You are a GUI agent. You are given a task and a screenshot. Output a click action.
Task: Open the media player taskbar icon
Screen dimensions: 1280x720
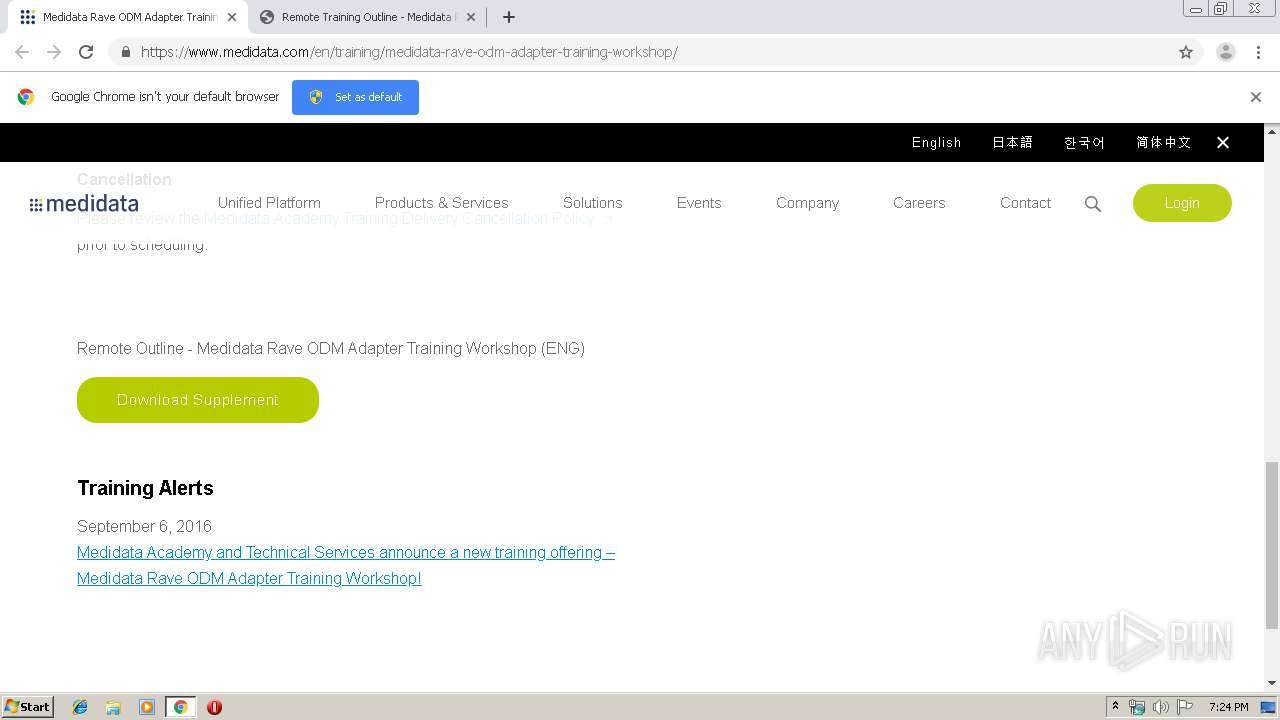(x=147, y=707)
